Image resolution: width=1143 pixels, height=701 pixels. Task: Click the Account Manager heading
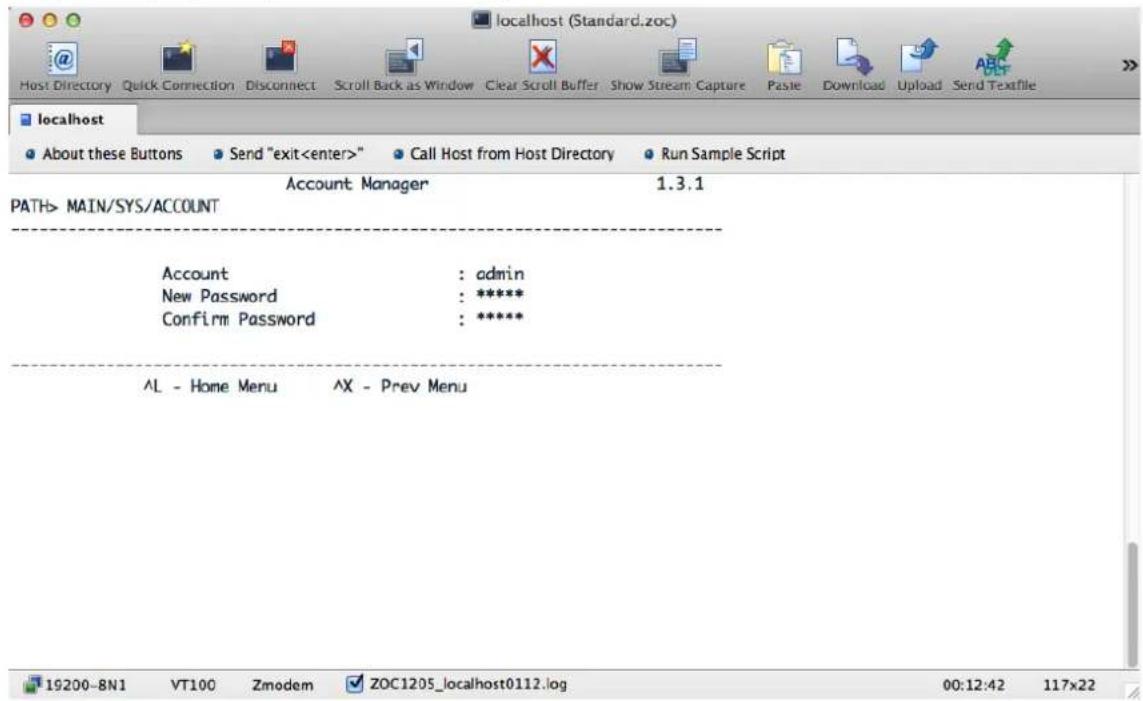click(357, 184)
